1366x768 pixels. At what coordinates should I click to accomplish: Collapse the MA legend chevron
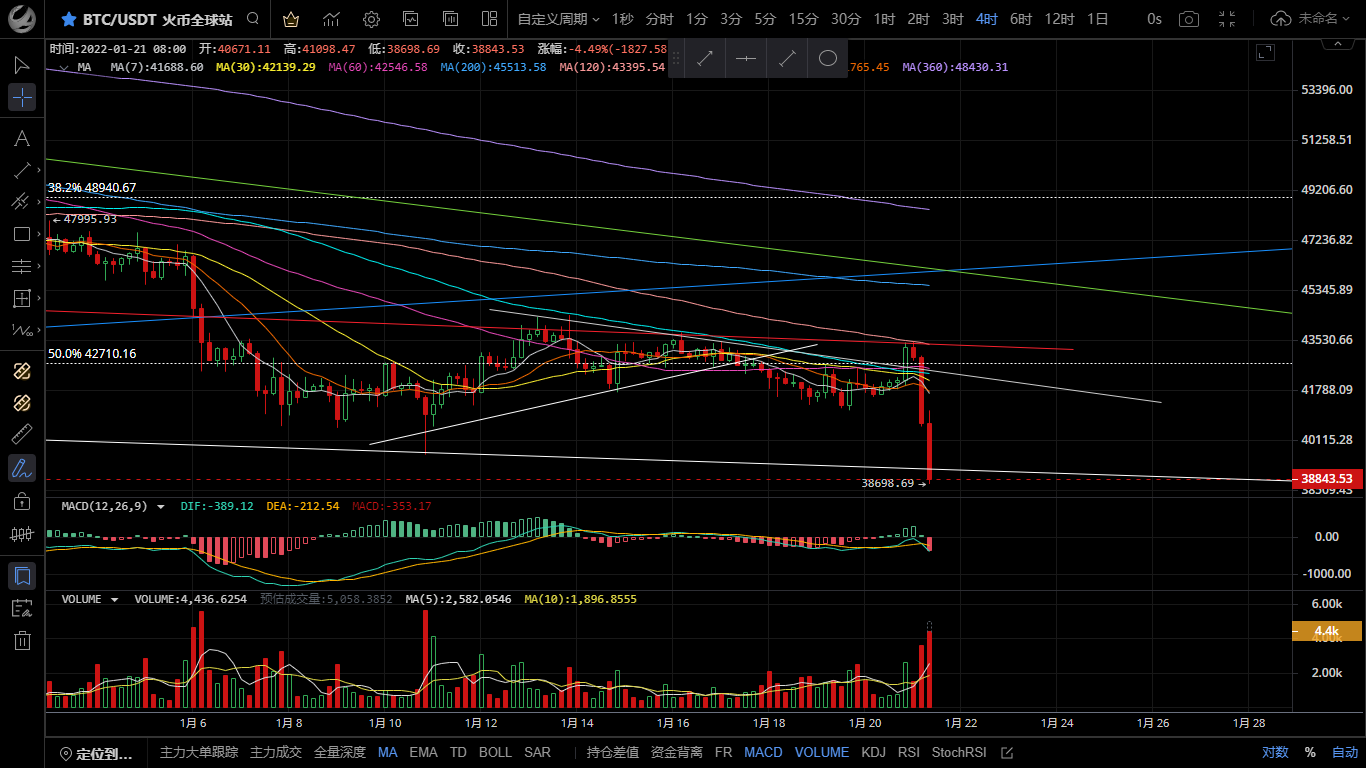pos(63,67)
